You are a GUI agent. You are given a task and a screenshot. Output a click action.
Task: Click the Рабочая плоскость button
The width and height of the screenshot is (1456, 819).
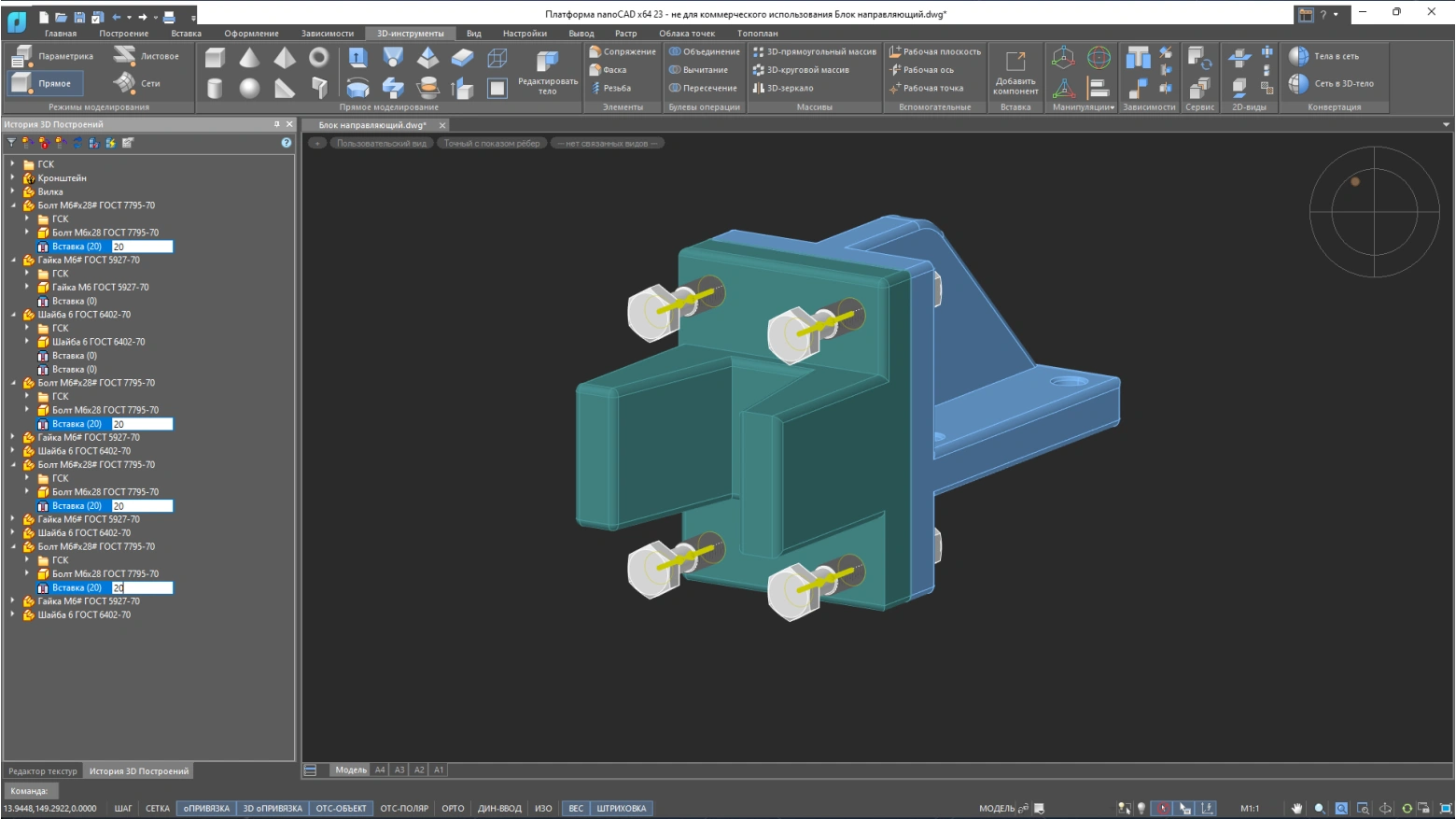[935, 52]
